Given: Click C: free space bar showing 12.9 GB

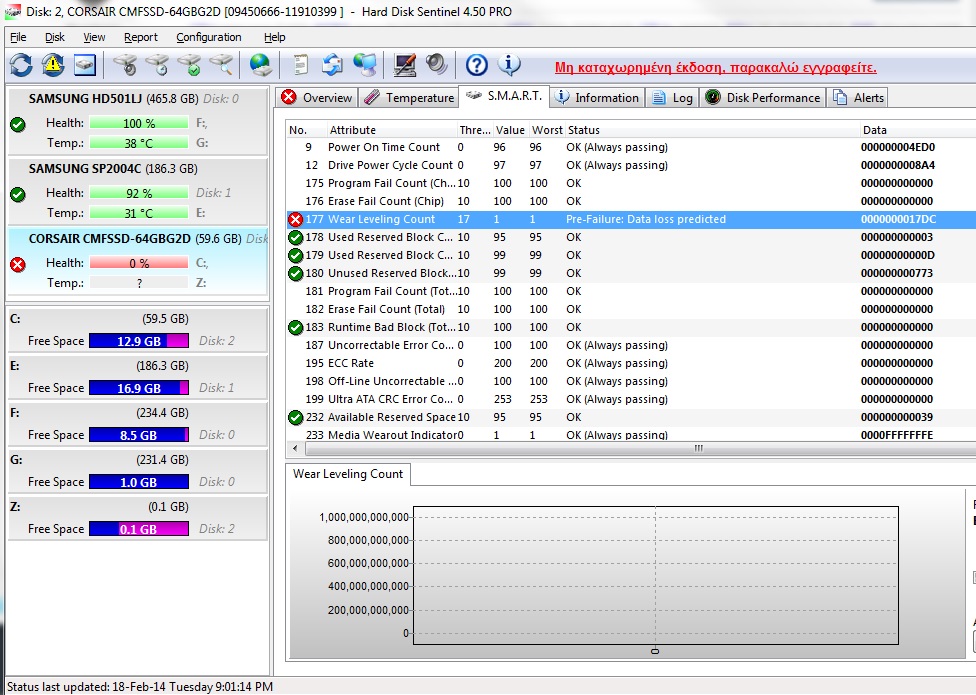Looking at the screenshot, I should (139, 341).
